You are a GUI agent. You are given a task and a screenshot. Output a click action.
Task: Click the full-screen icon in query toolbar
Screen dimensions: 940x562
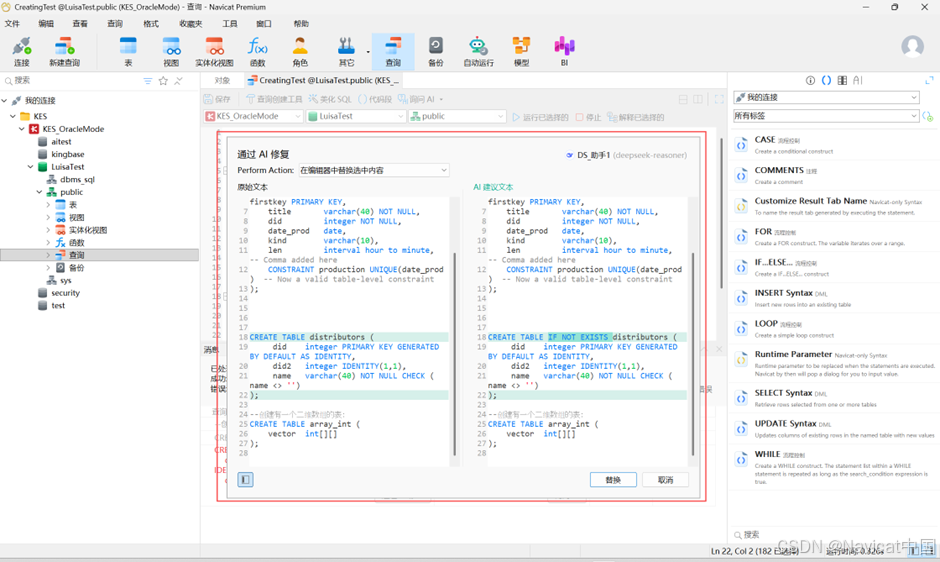pos(719,100)
